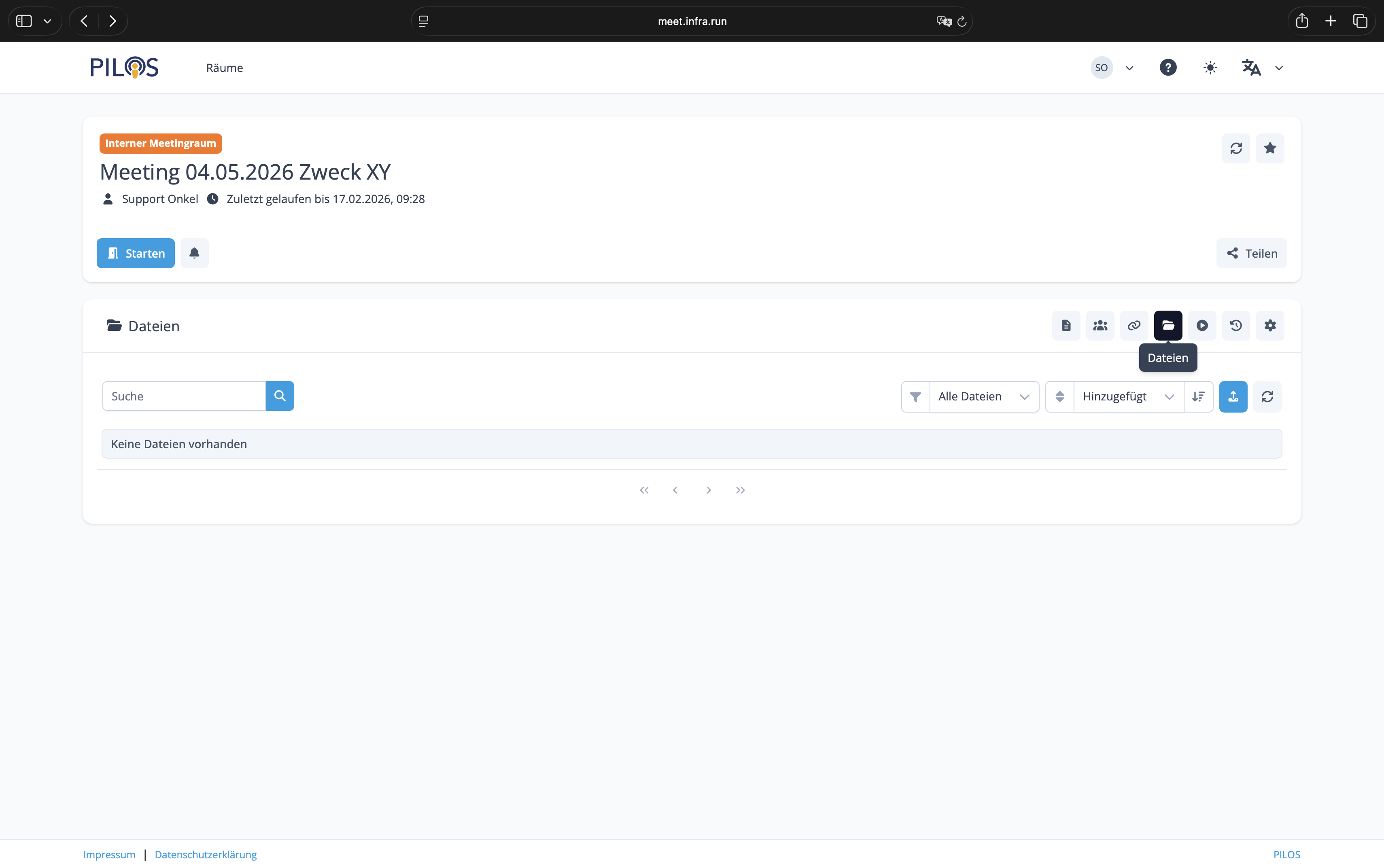
Task: Open the Datenschutzerklärung link
Action: (x=206, y=854)
